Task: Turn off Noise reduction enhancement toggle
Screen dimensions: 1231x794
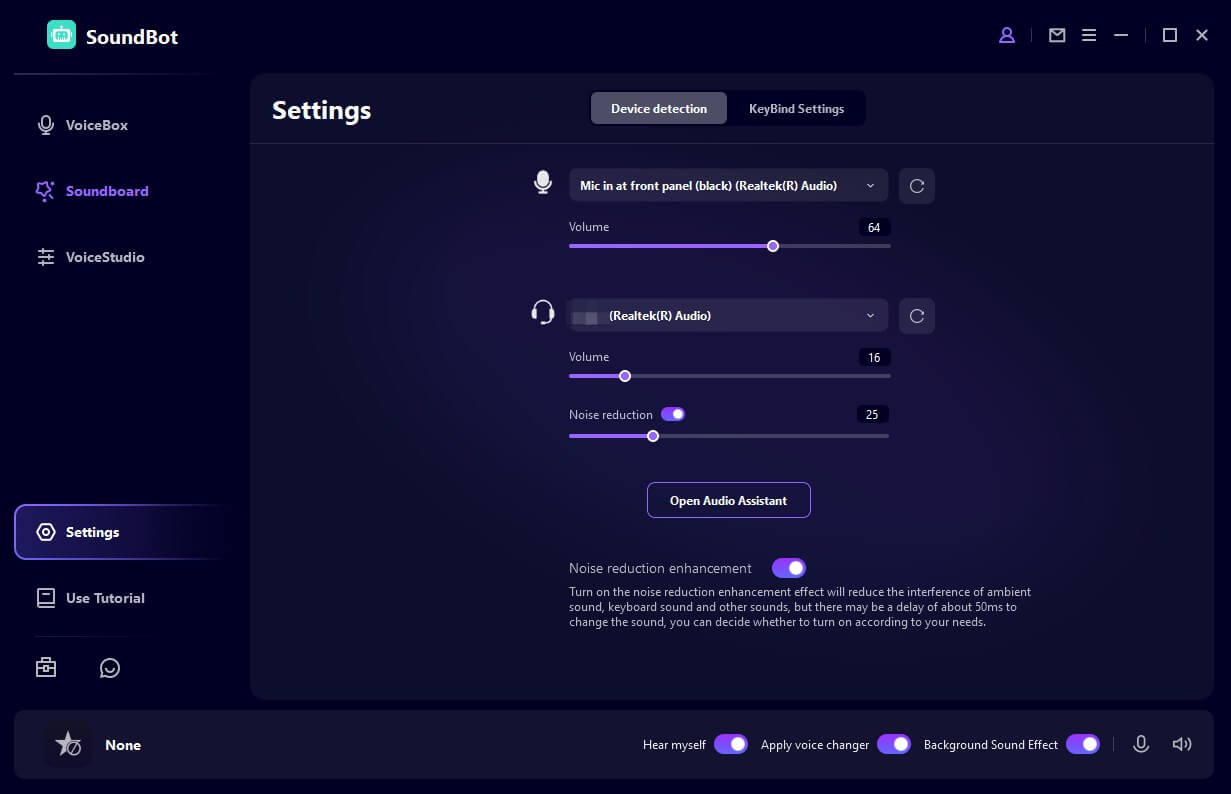Action: [789, 568]
